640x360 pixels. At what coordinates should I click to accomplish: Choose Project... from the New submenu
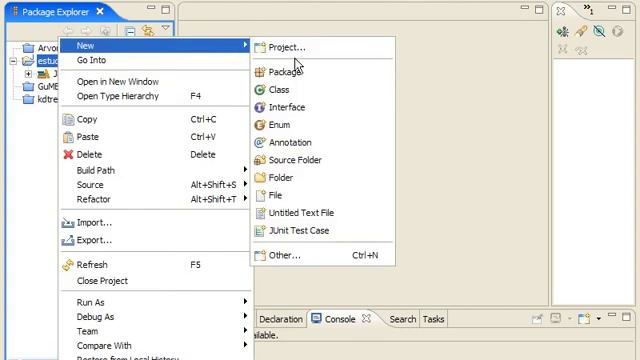click(x=322, y=48)
